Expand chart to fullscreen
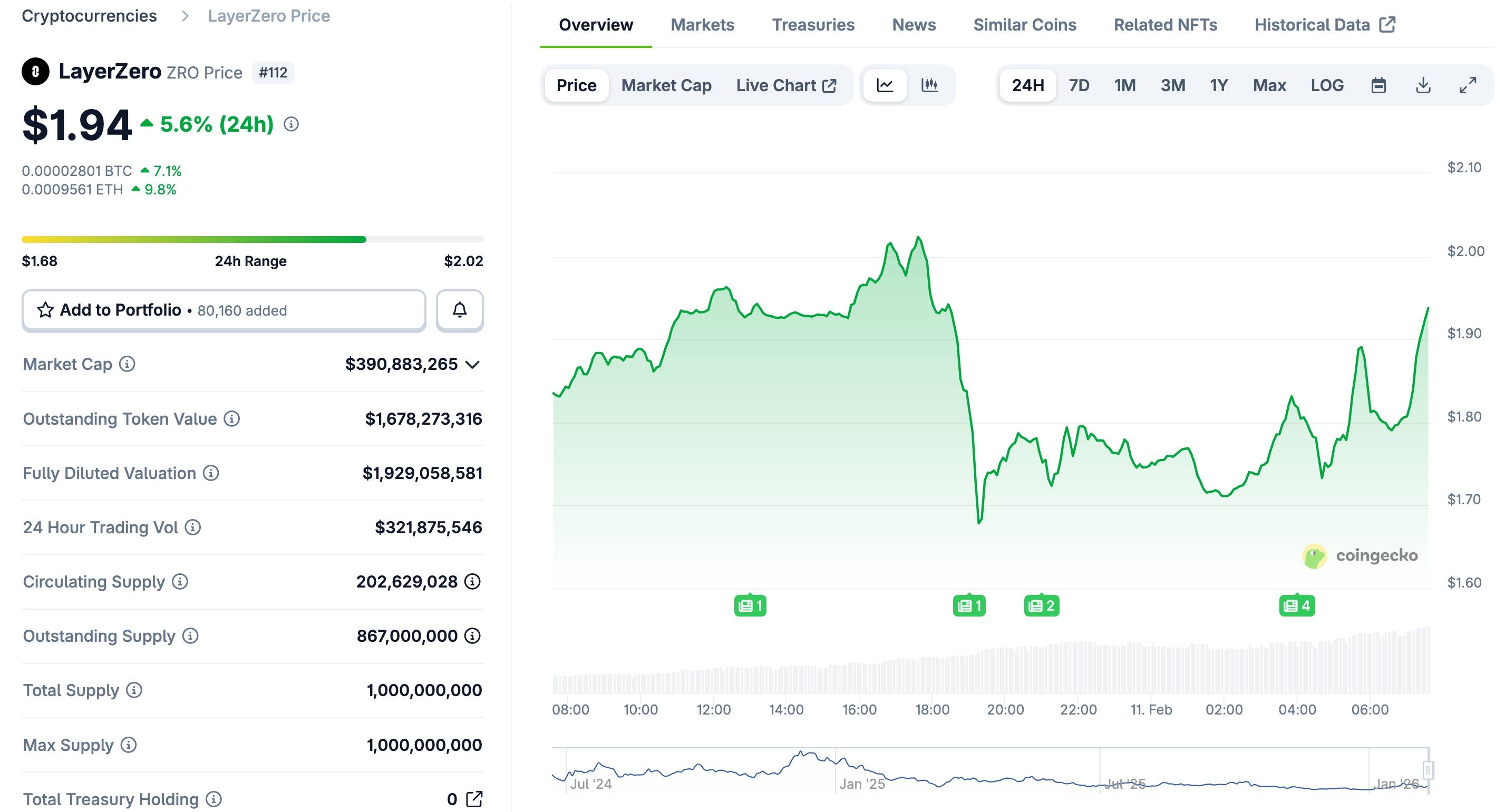The height and width of the screenshot is (812, 1505). click(1468, 85)
